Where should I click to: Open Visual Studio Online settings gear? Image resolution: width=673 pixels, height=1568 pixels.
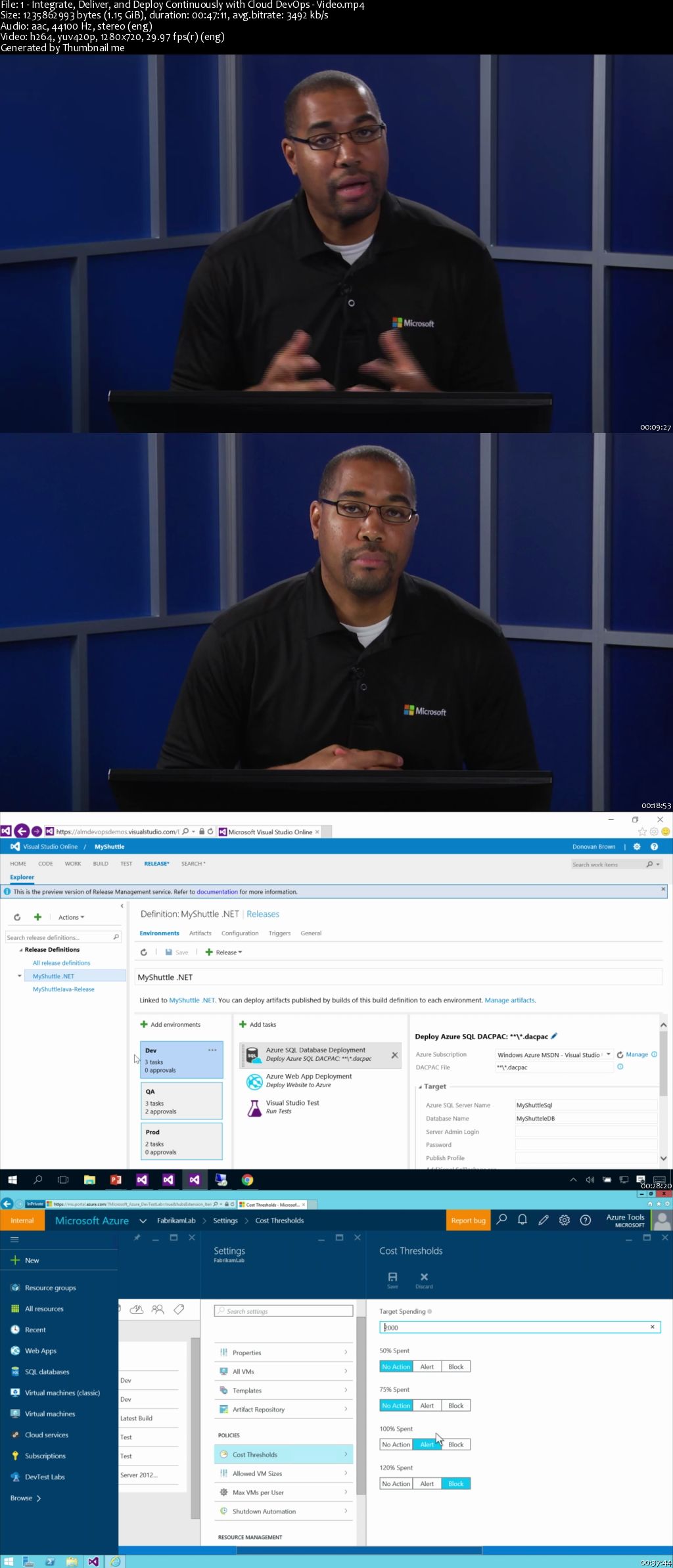click(636, 847)
